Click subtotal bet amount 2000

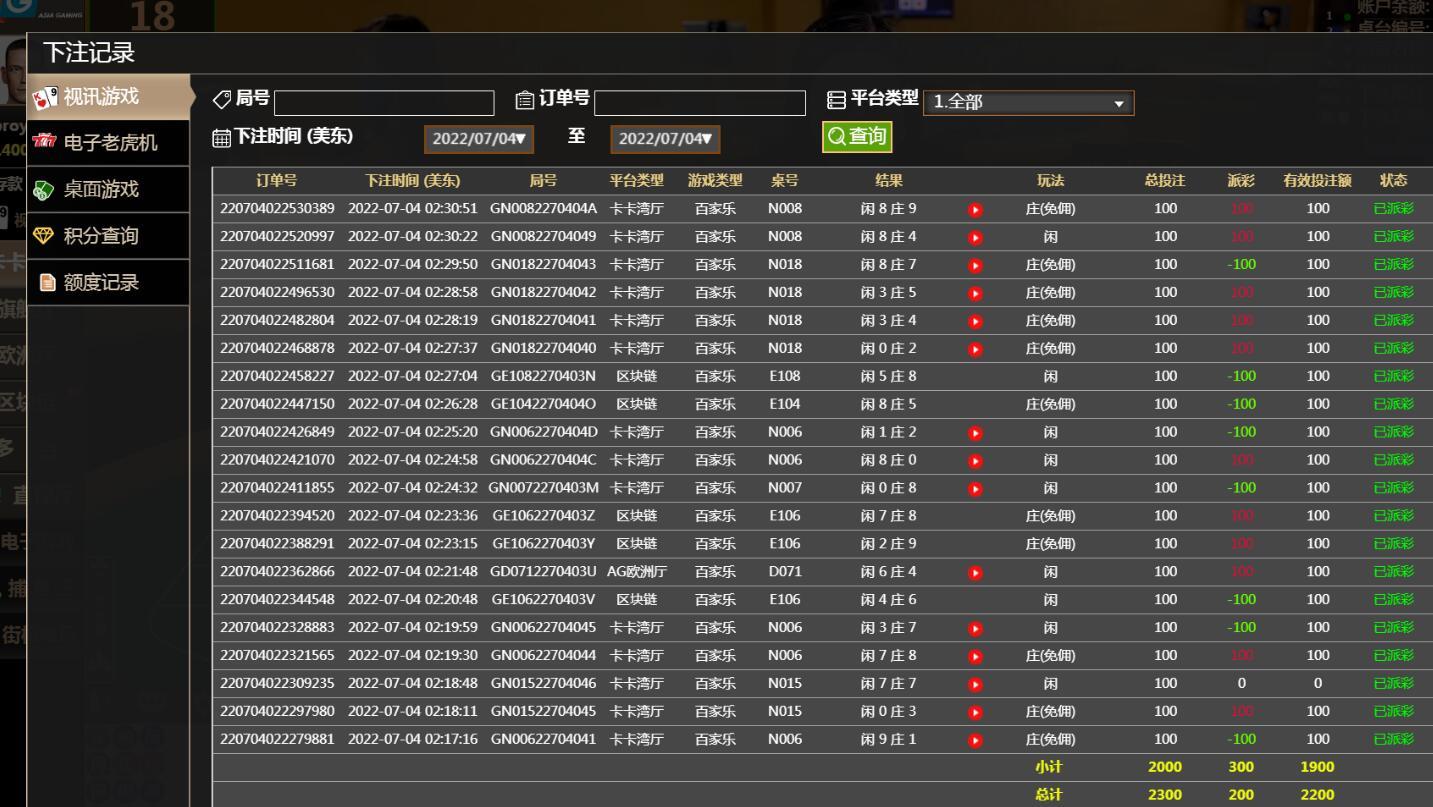(1165, 768)
